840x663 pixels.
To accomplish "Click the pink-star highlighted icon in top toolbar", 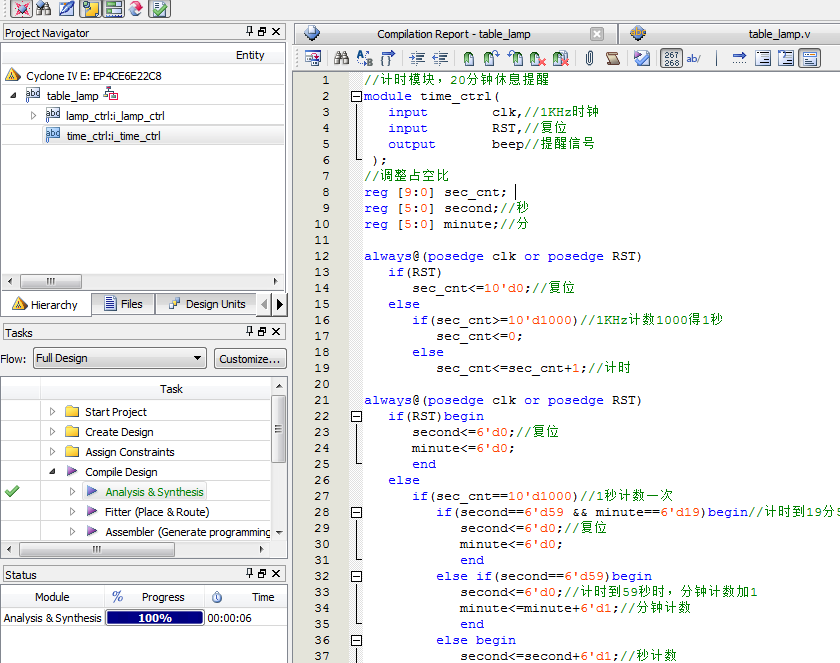I will tap(21, 8).
